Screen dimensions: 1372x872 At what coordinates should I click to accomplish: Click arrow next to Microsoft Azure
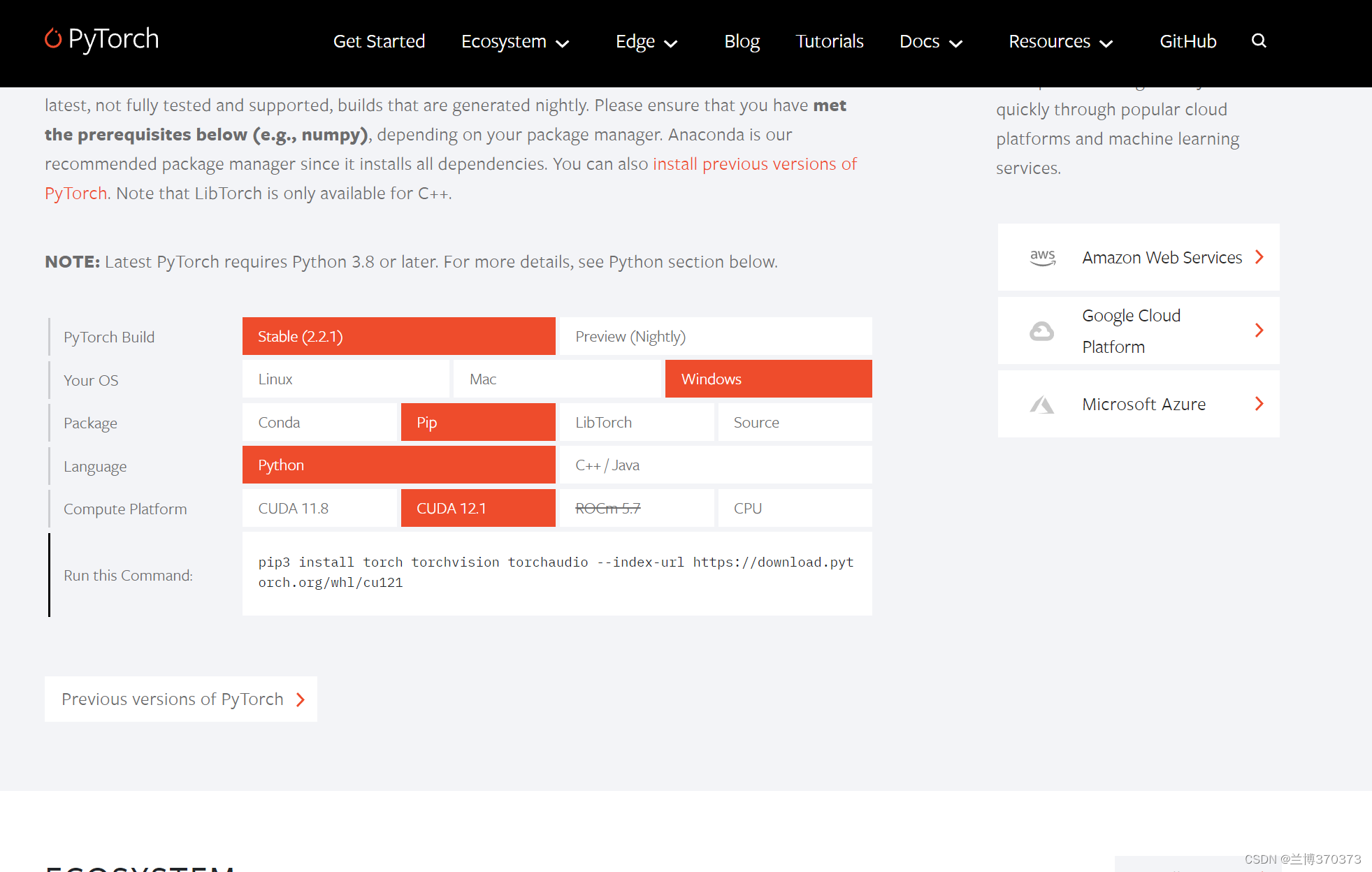1259,404
